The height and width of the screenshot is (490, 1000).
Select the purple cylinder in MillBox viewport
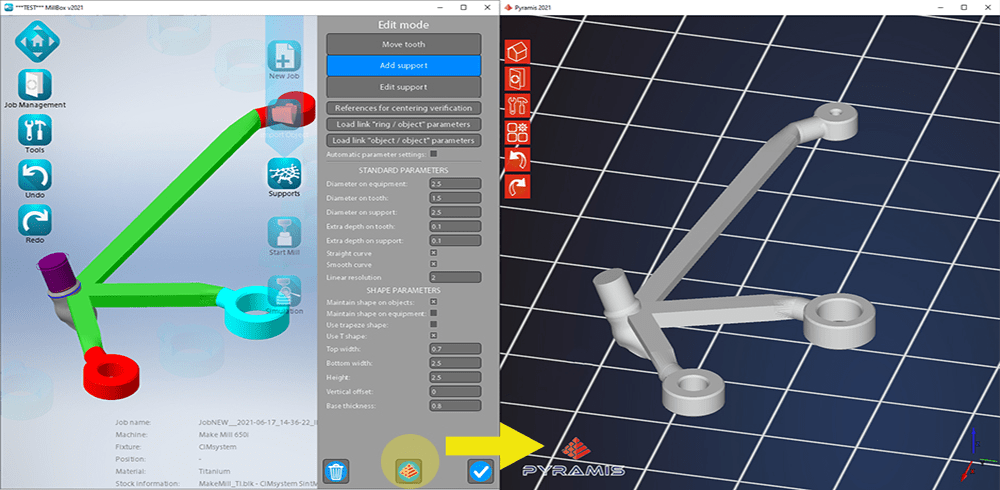click(x=56, y=271)
